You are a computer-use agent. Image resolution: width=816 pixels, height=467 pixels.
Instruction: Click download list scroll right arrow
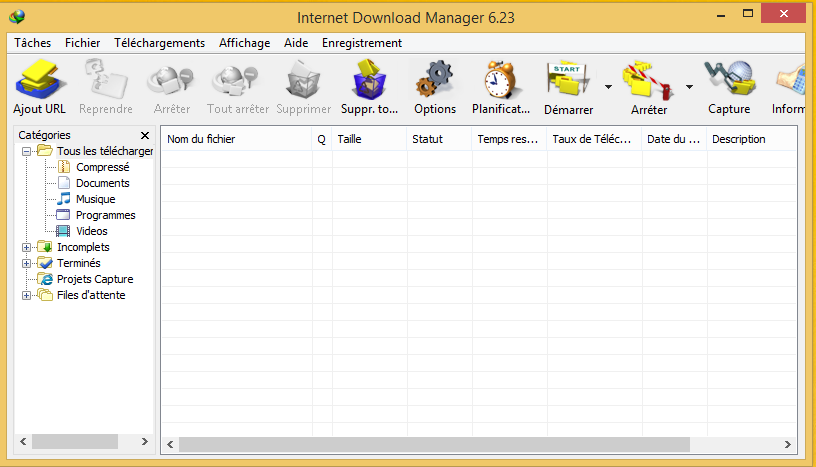click(x=787, y=444)
